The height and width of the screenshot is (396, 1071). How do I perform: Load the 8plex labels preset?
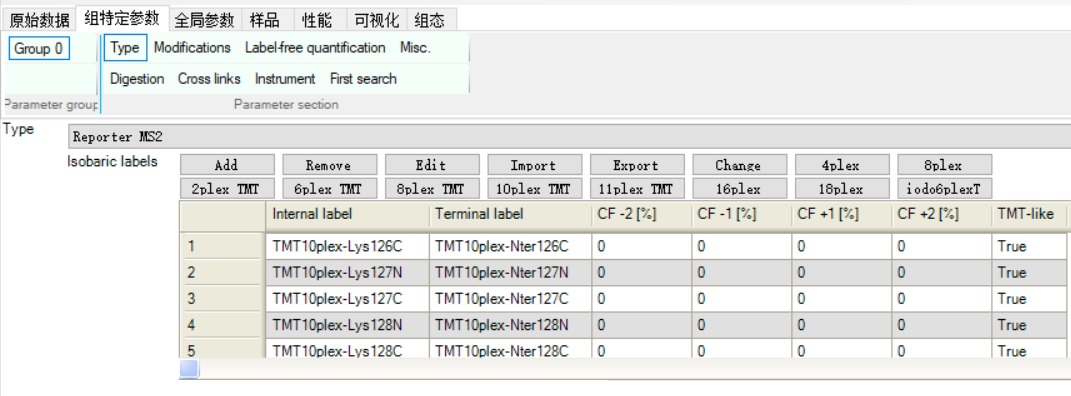click(944, 165)
